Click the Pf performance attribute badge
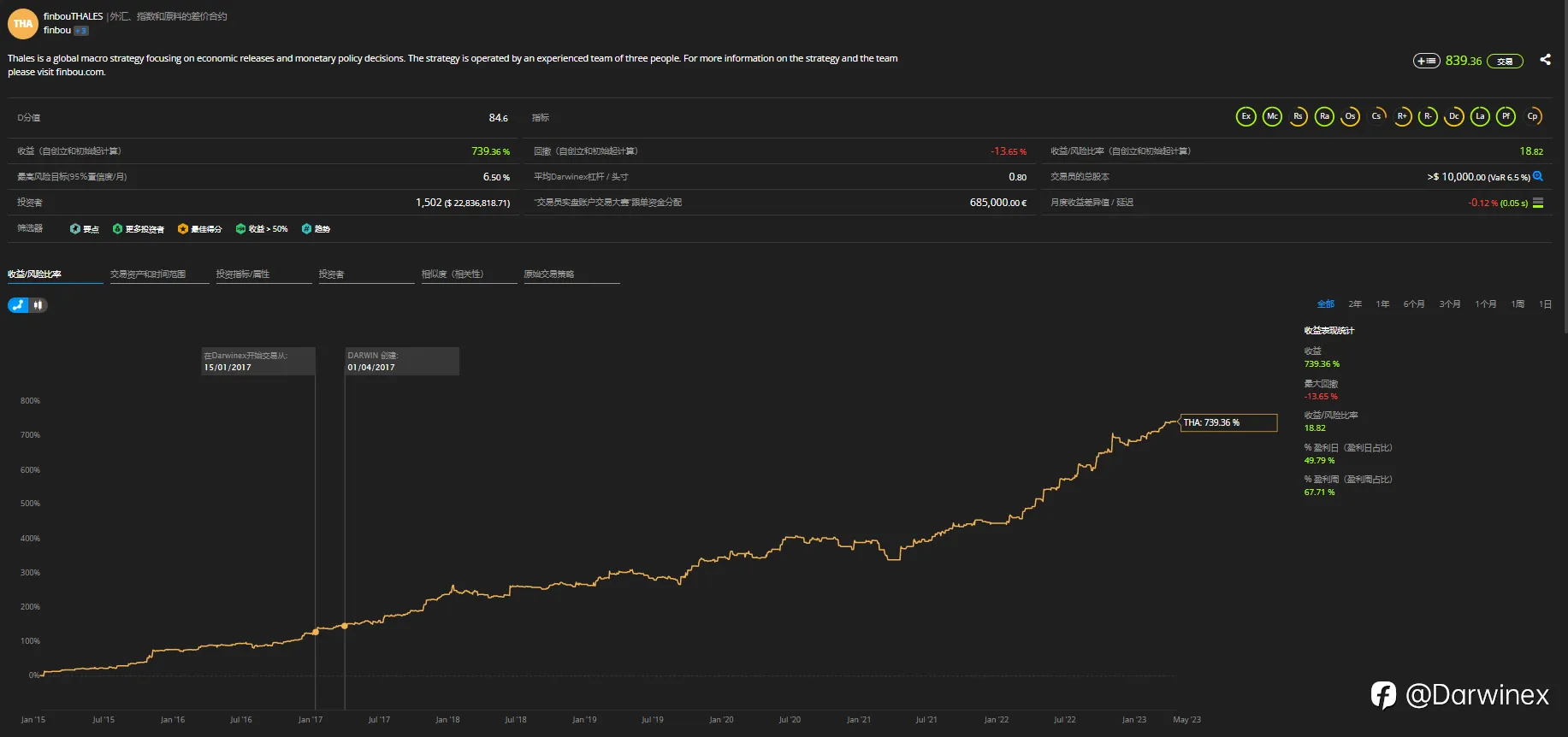The image size is (1568, 737). click(1506, 116)
